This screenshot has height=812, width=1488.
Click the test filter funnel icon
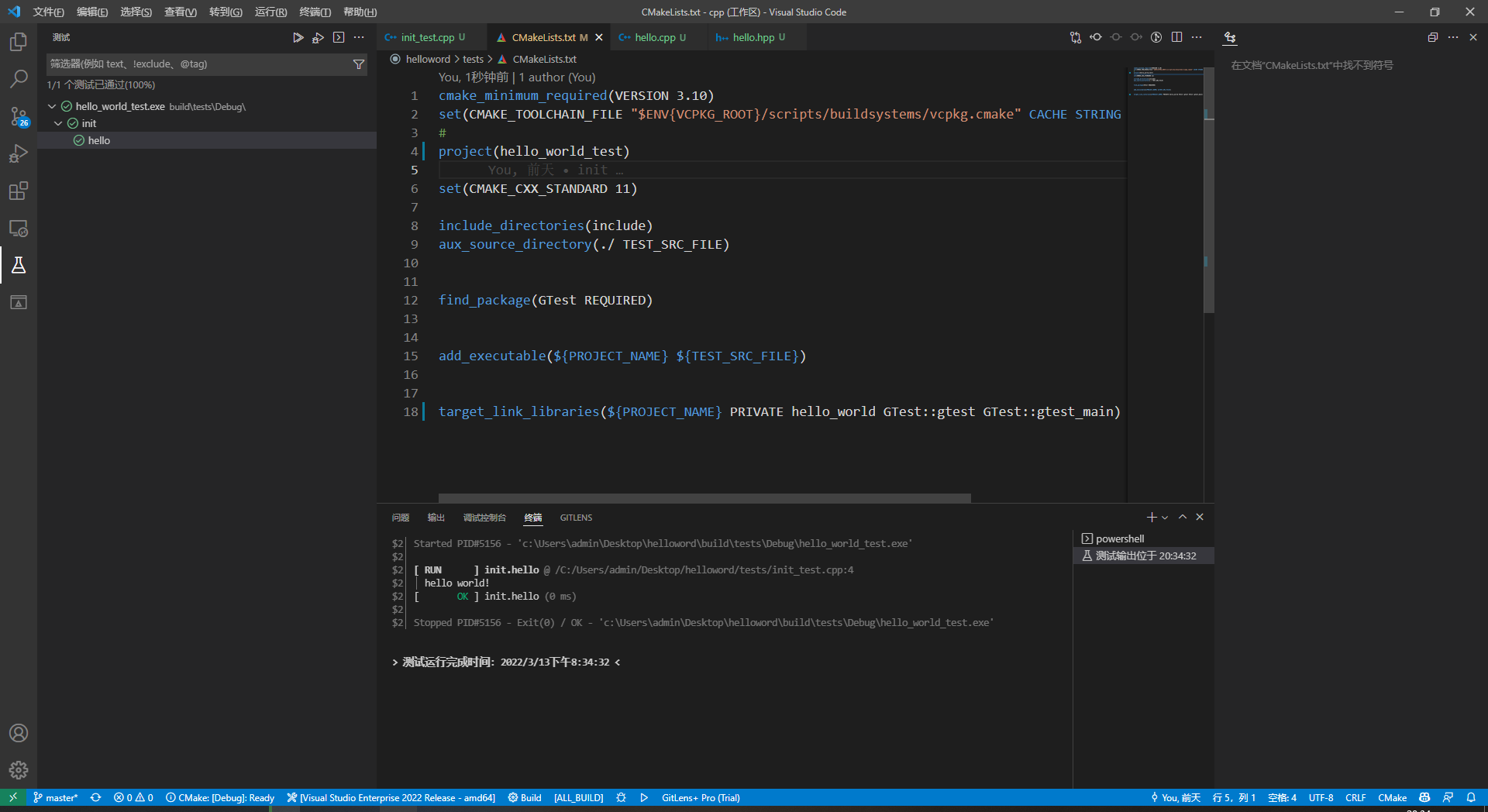359,64
